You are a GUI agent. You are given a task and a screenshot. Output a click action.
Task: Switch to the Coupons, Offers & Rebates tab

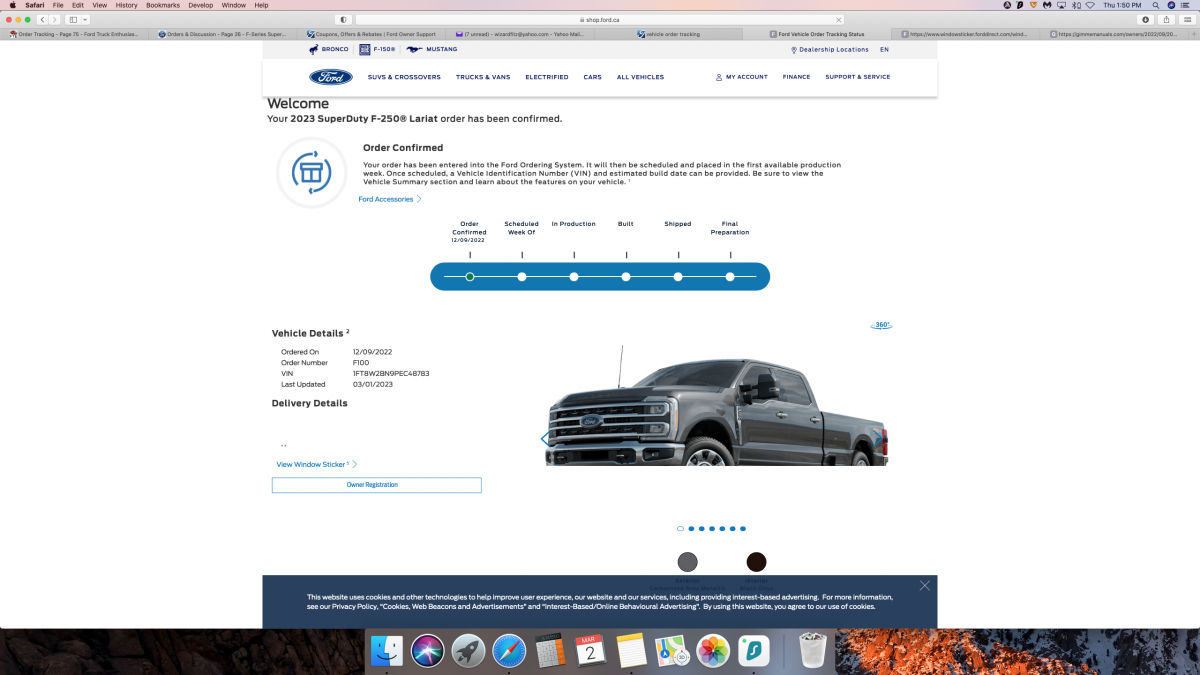[372, 34]
